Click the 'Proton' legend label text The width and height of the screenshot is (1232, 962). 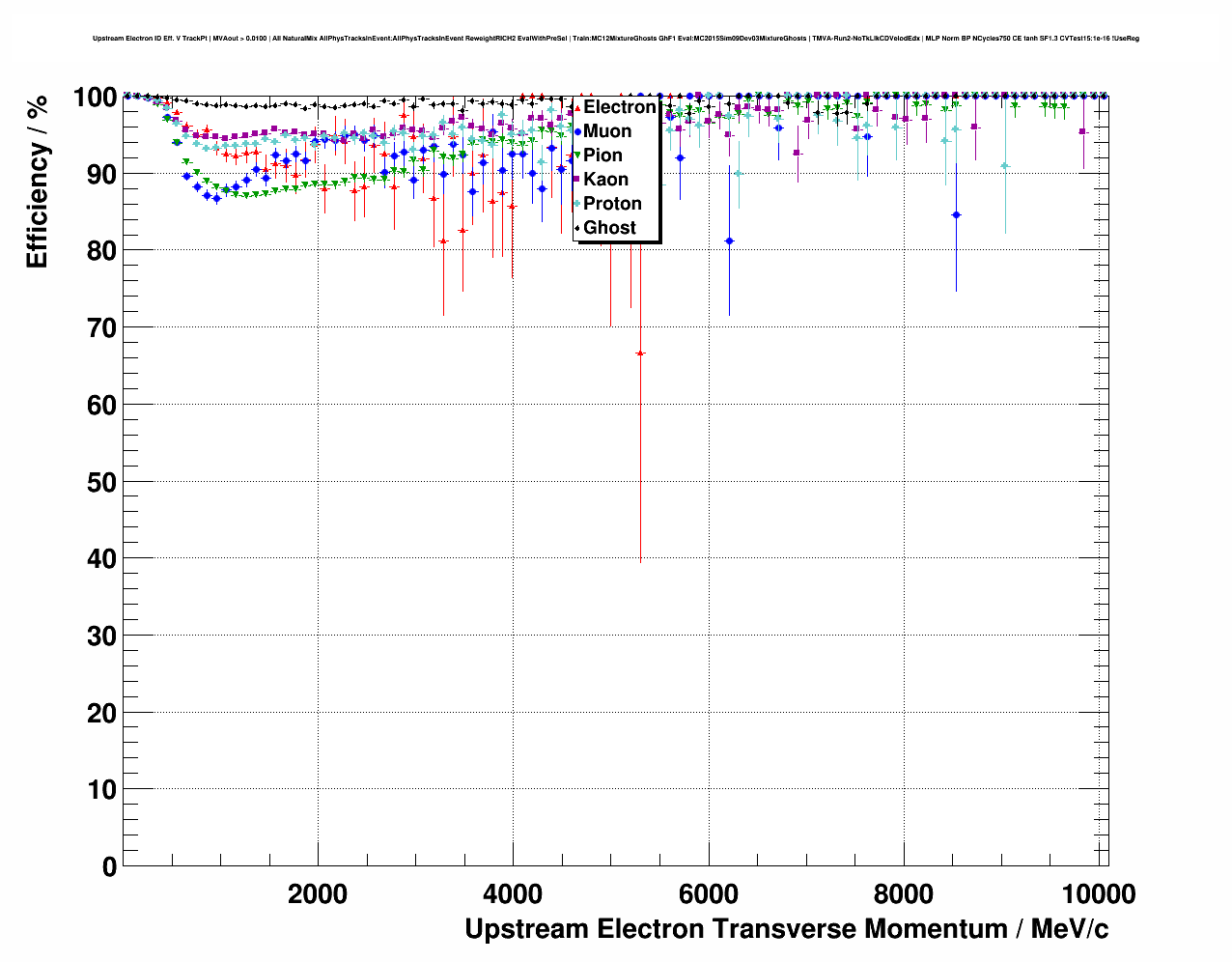pyautogui.click(x=612, y=204)
